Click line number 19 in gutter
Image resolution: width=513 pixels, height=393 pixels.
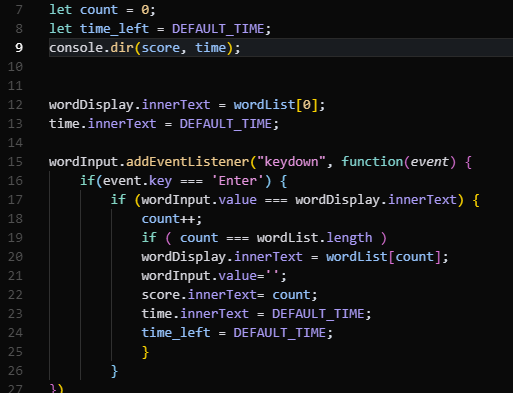15,238
